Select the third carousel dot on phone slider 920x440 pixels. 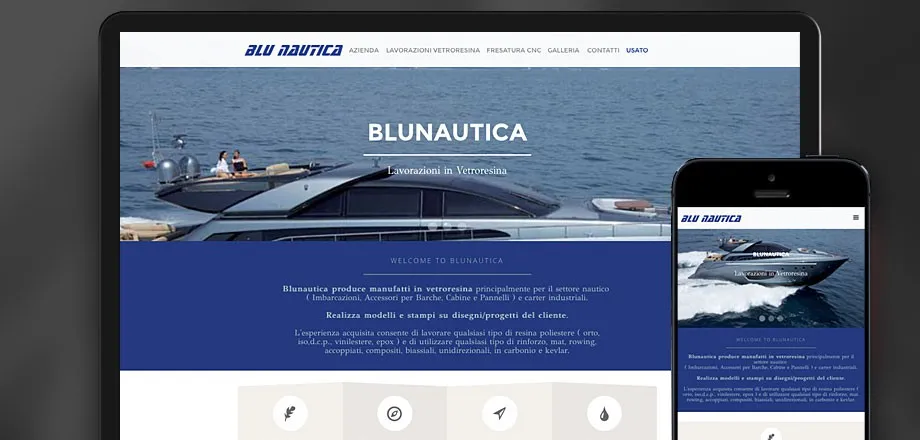click(781, 318)
